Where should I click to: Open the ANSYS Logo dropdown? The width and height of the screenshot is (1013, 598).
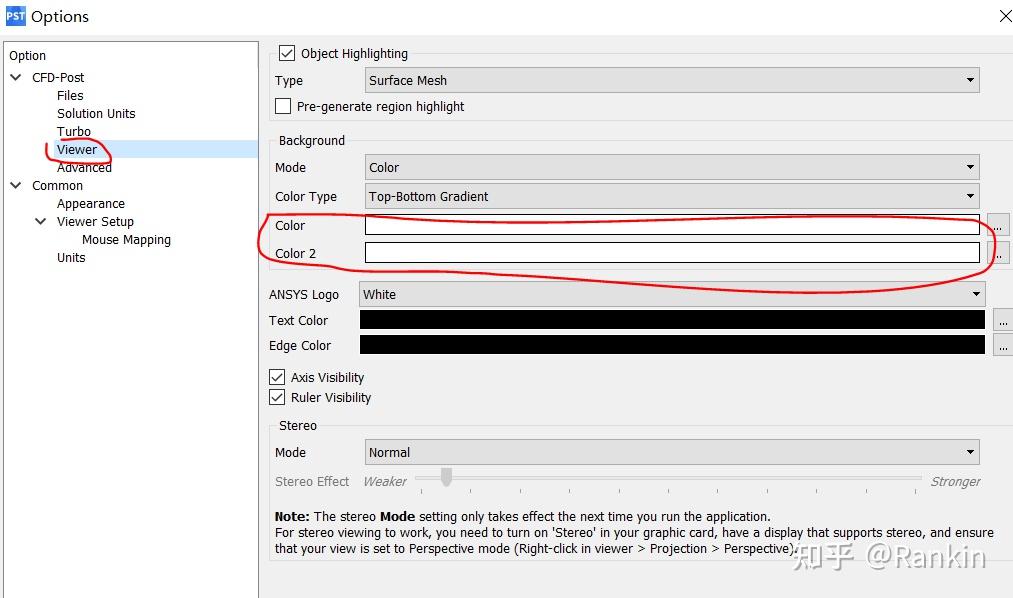976,294
